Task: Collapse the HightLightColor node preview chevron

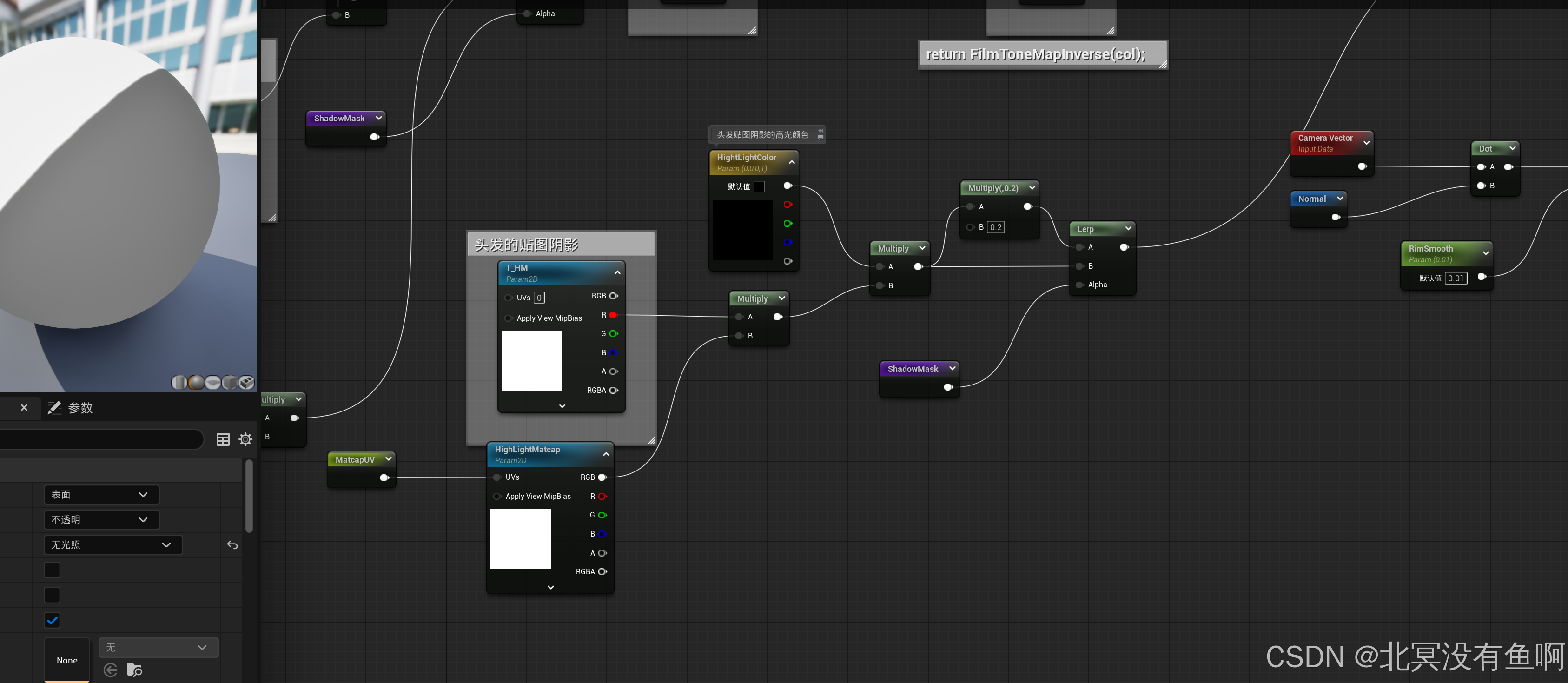Action: tap(791, 162)
